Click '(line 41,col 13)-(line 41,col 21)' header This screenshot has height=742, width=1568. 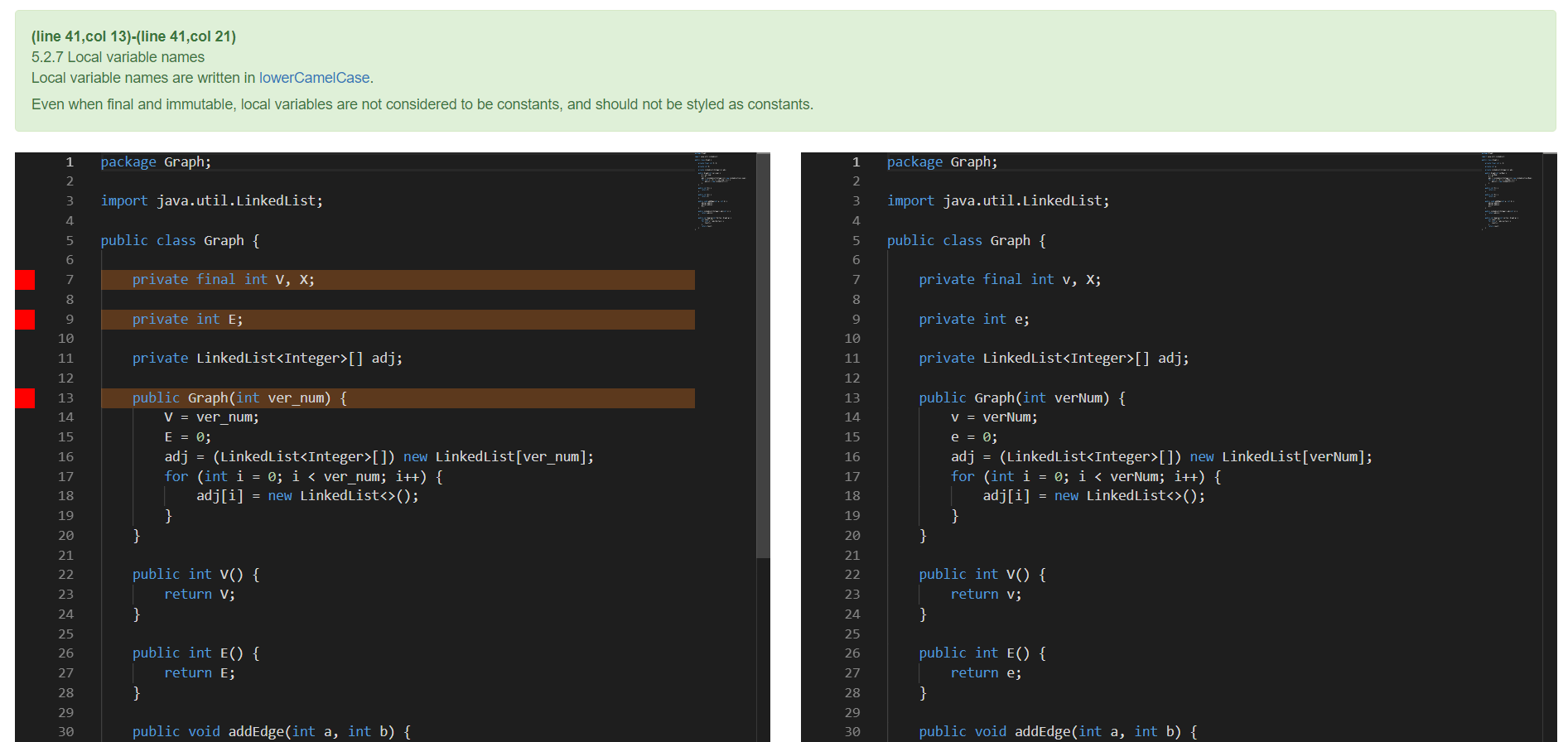[133, 36]
